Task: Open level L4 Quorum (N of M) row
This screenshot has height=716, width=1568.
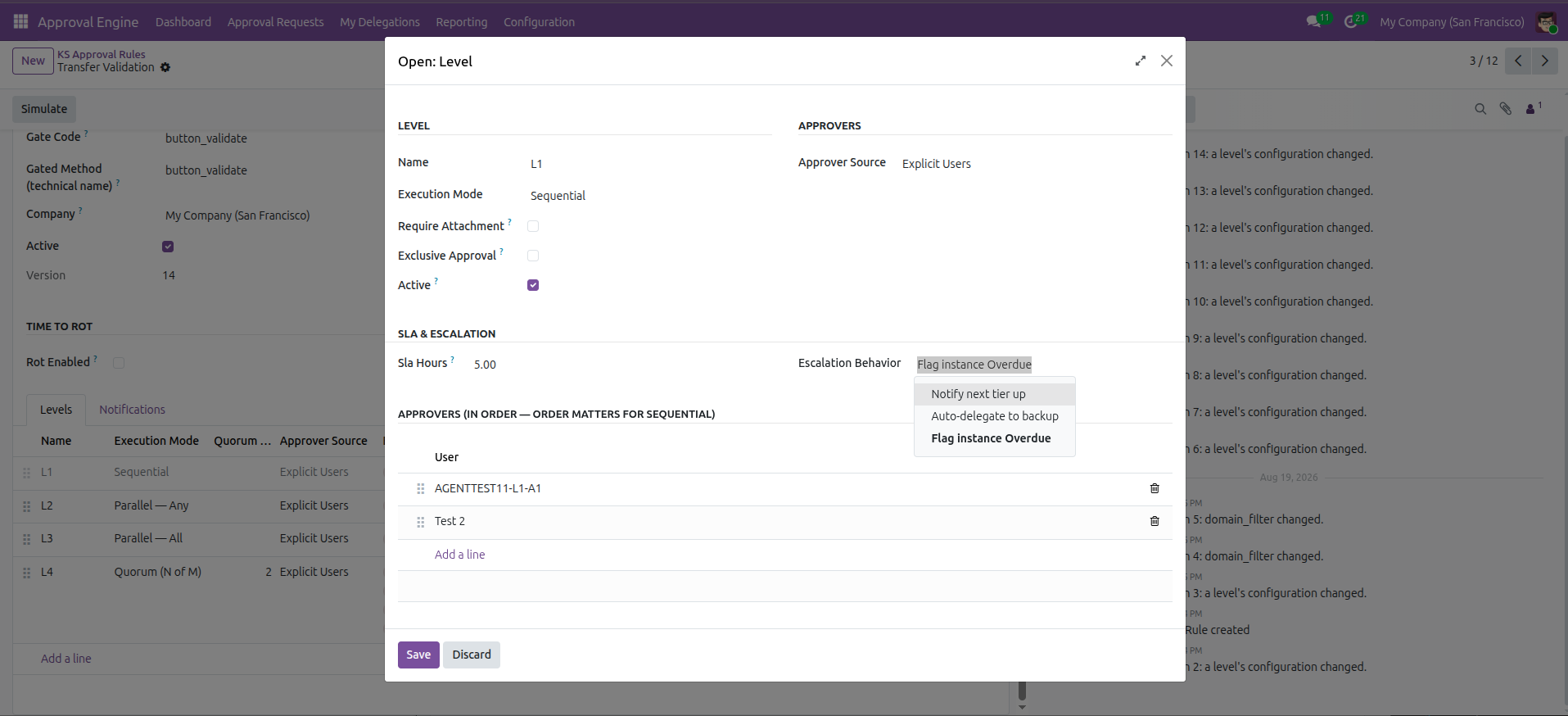Action: tap(198, 572)
